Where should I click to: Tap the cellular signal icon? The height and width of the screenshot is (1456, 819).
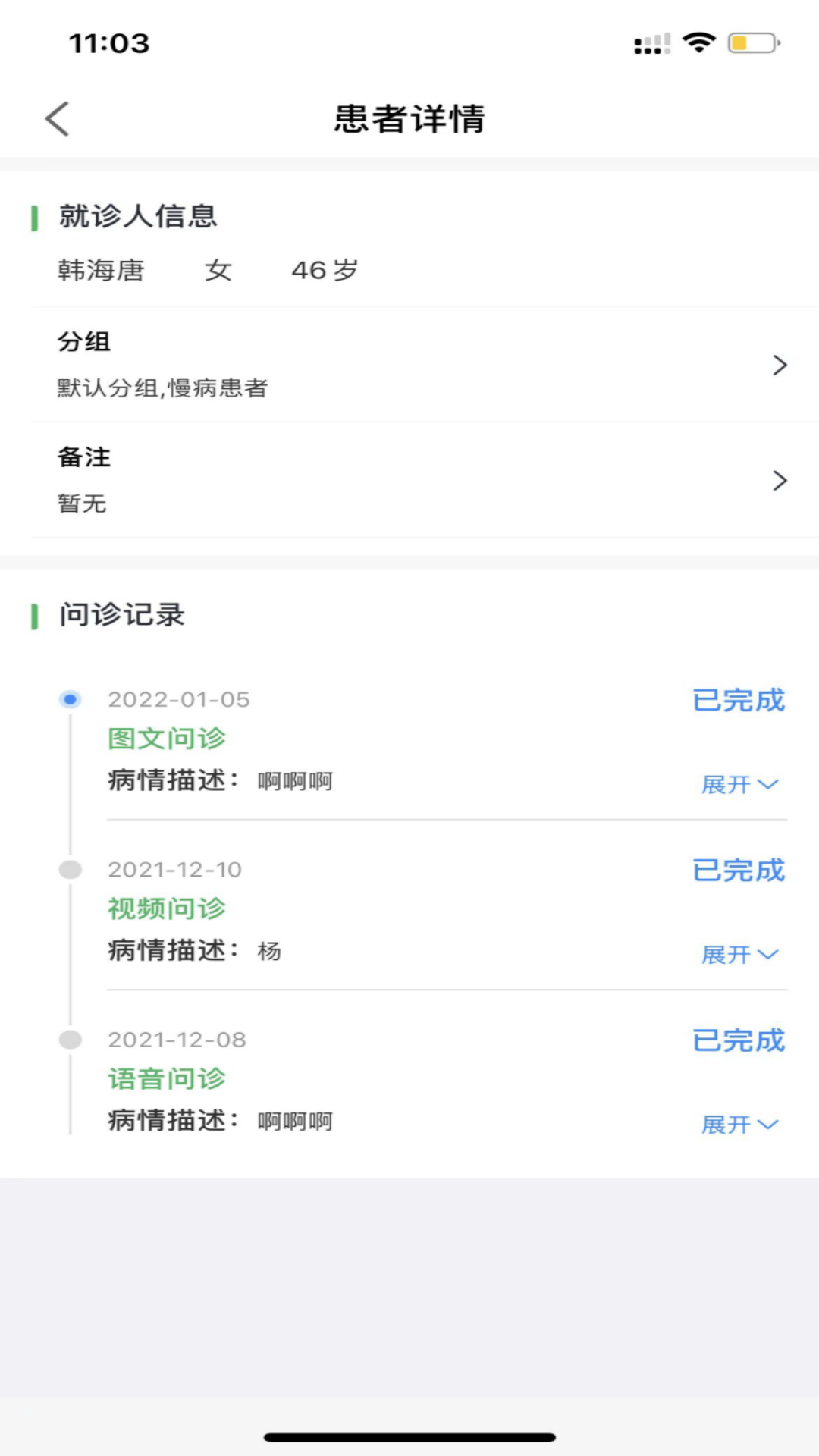[652, 44]
